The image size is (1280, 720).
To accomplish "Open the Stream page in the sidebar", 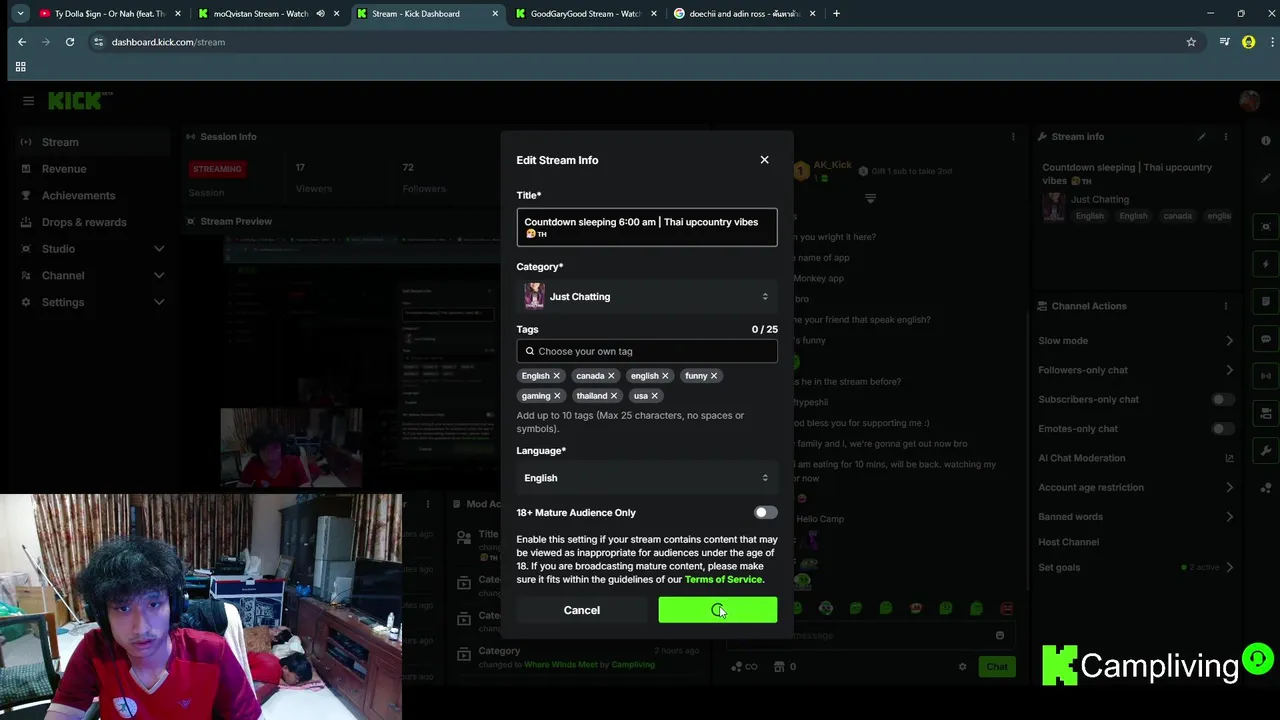I will [93, 142].
